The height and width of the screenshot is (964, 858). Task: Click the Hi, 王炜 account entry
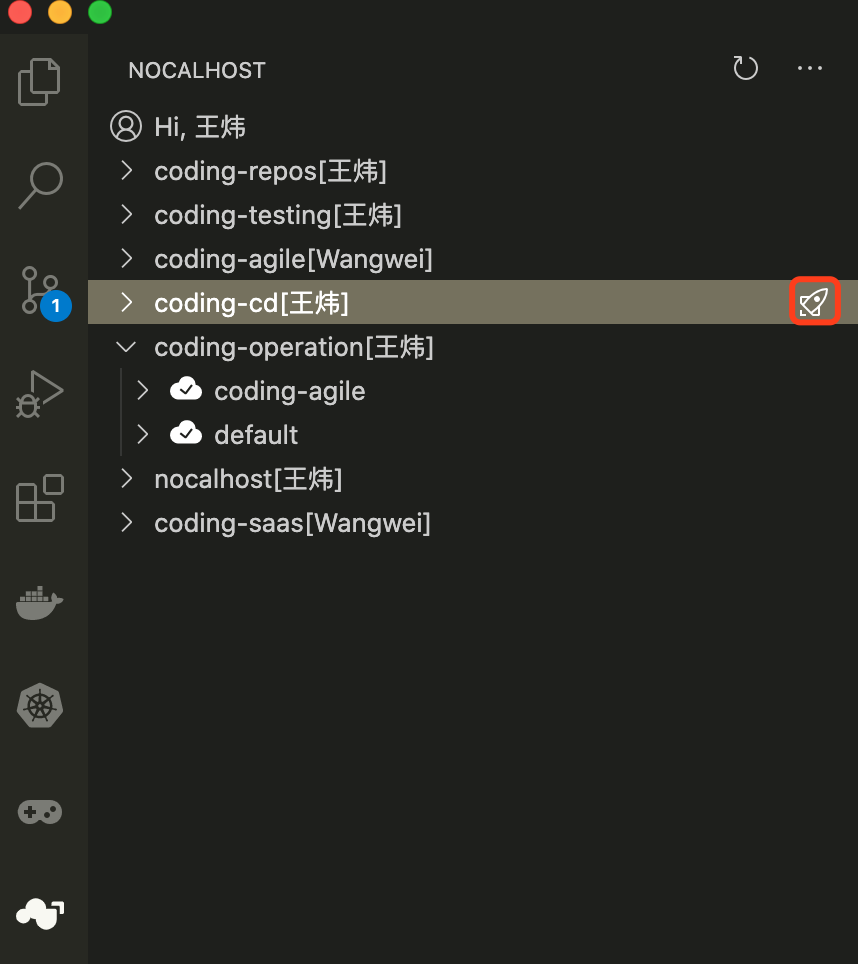tap(200, 127)
